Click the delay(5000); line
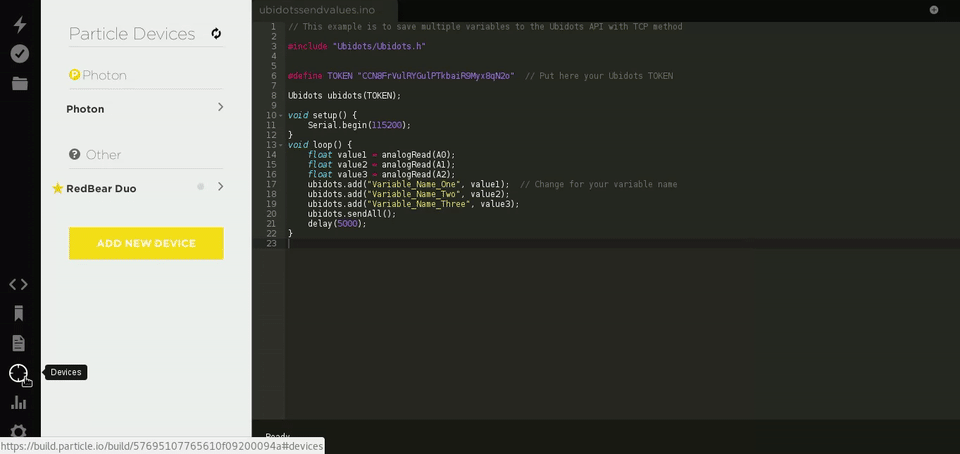The height and width of the screenshot is (454, 960). point(337,223)
